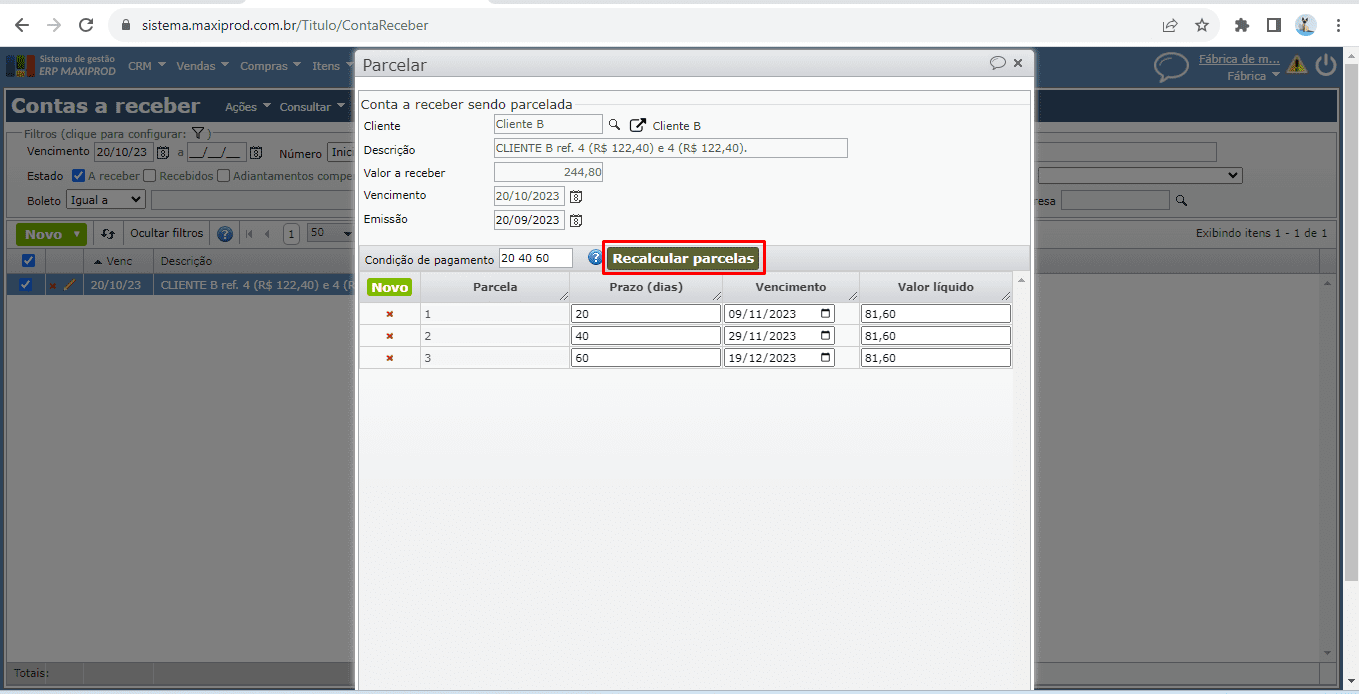Open calendar for Vencimento in Parcelar dialog
The height and width of the screenshot is (694, 1359).
point(576,196)
